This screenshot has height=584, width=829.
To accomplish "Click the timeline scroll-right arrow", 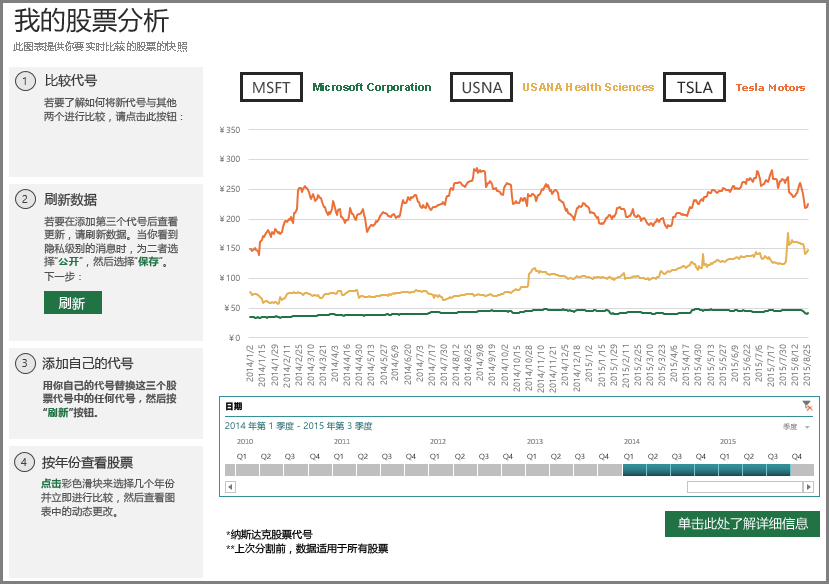I will click(808, 487).
